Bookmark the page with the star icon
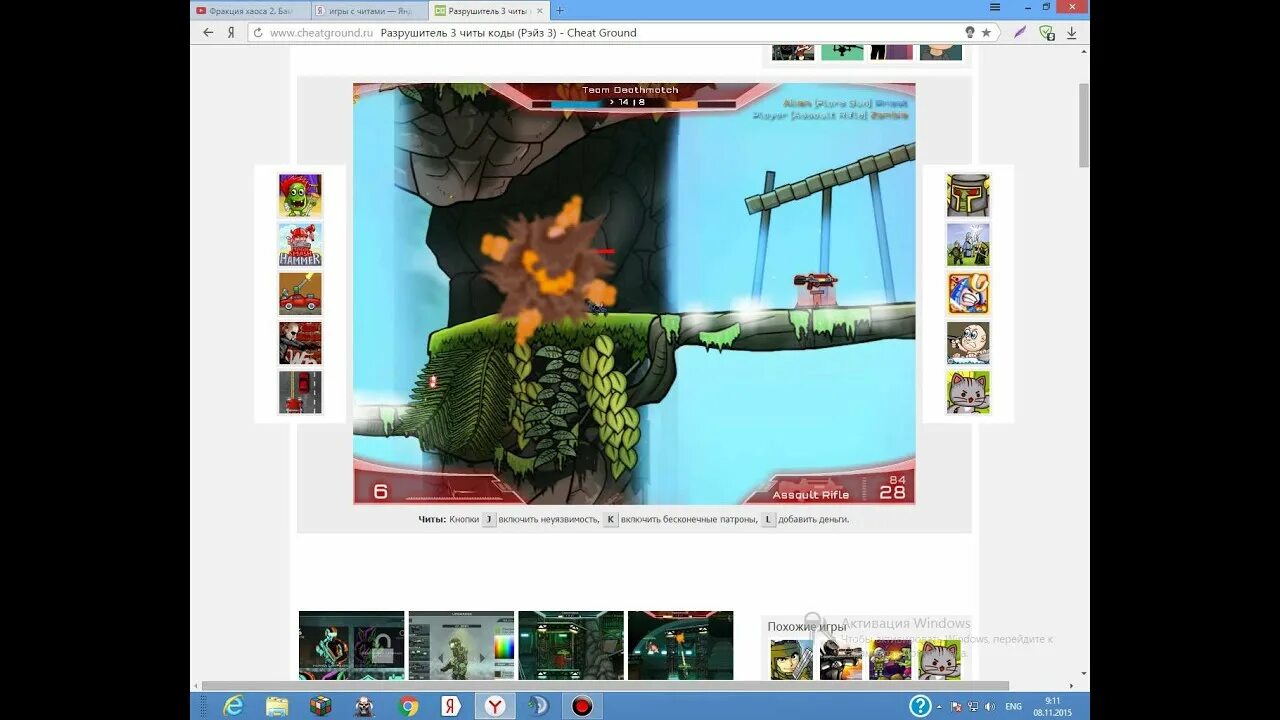The width and height of the screenshot is (1280, 720). 986,33
